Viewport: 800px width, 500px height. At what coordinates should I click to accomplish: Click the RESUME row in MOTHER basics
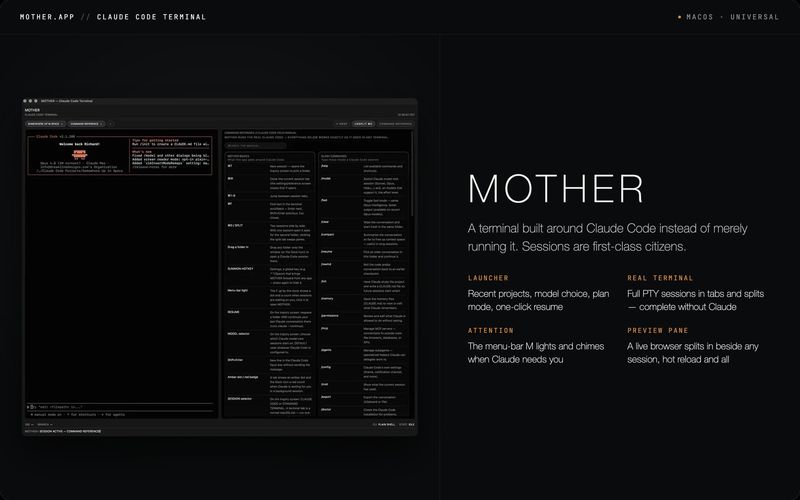pos(270,319)
